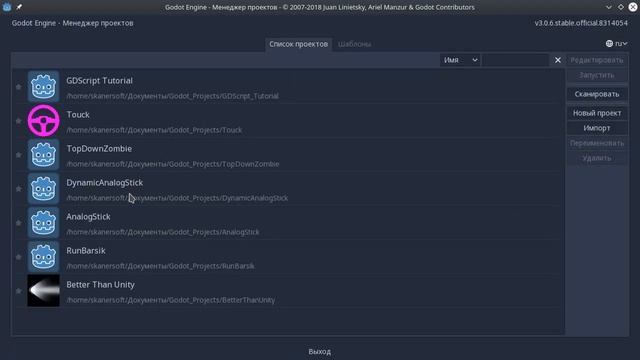This screenshot has width=640, height=360.
Task: Click the Better Than Unity thumbnail
Action: [43, 291]
